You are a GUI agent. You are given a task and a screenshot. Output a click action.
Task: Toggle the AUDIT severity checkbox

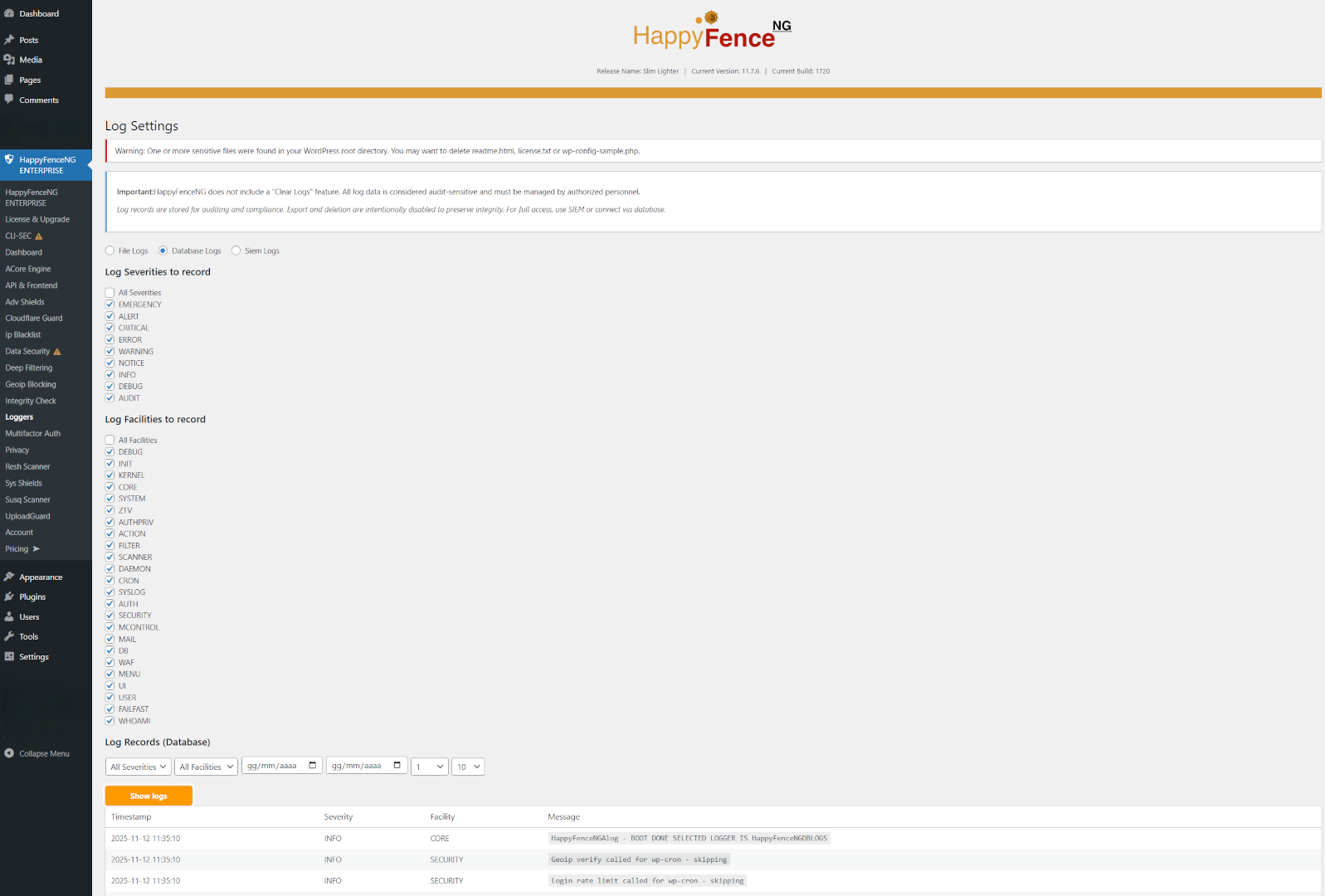click(110, 398)
